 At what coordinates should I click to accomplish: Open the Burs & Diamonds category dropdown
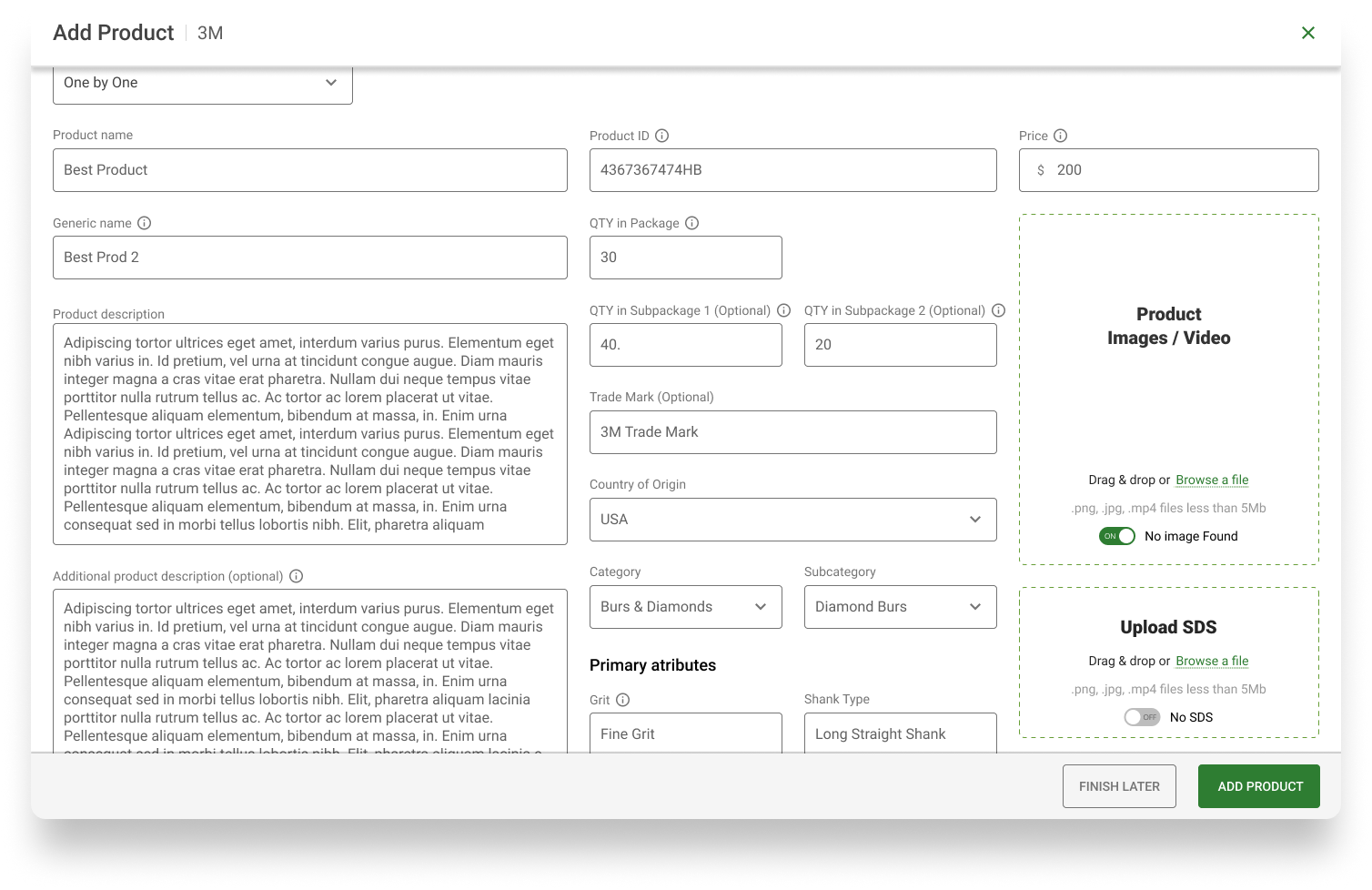686,607
